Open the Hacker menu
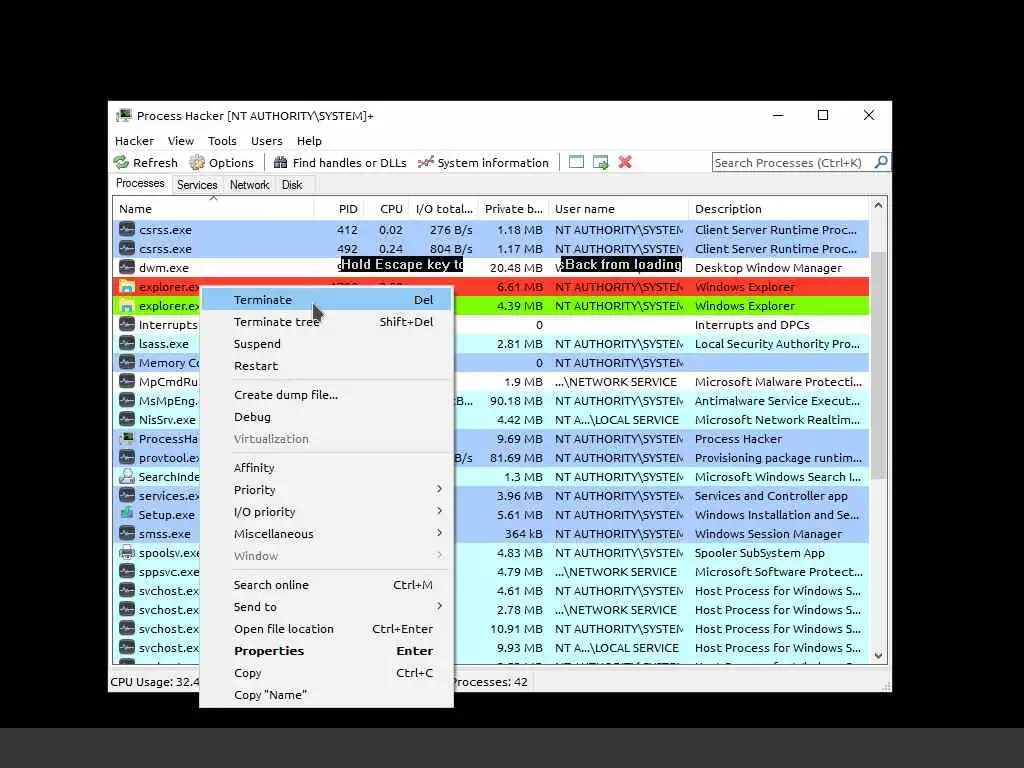The height and width of the screenshot is (768, 1024). point(135,141)
